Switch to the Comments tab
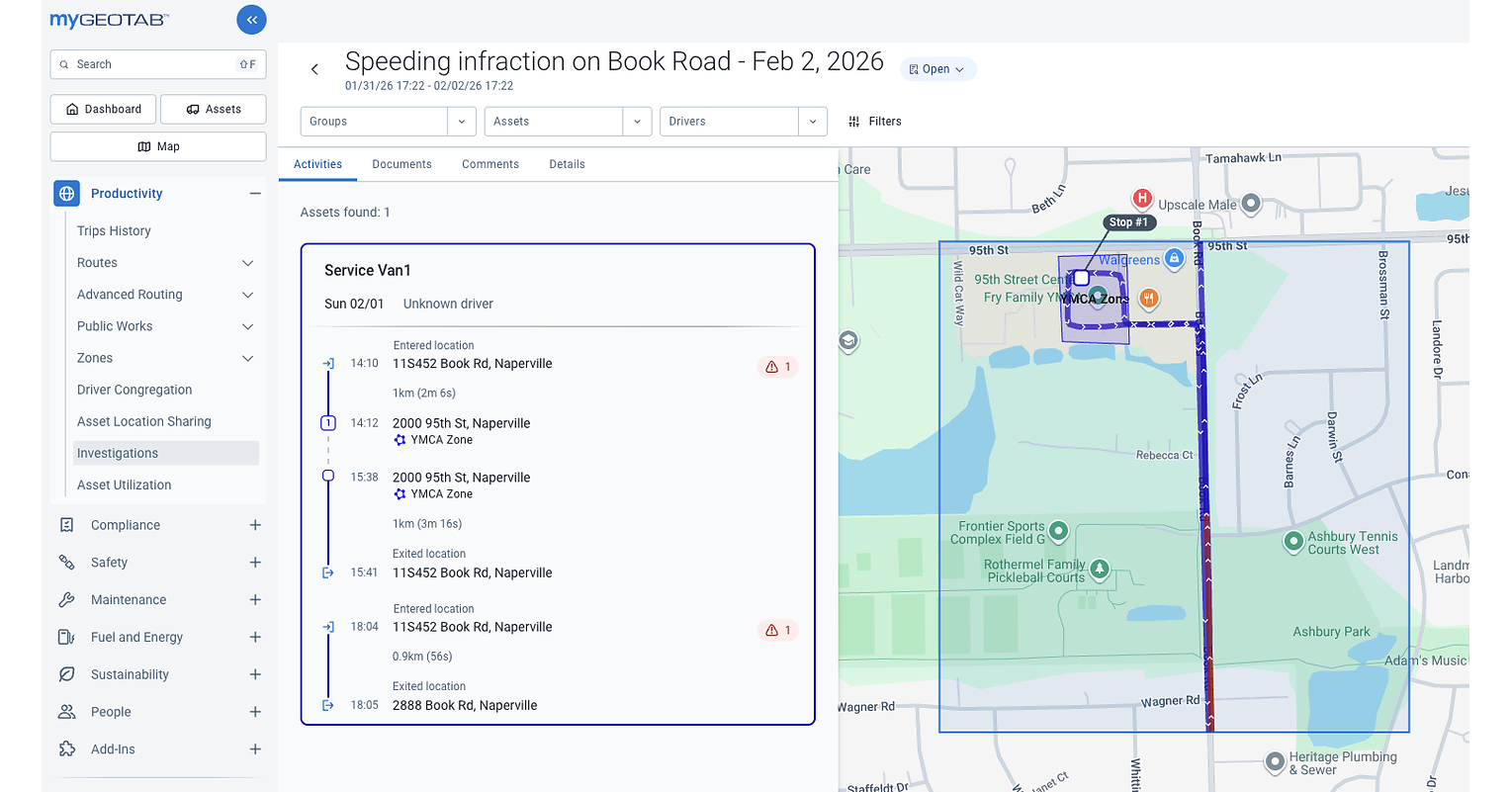This screenshot has height=792, width=1512. [x=490, y=164]
